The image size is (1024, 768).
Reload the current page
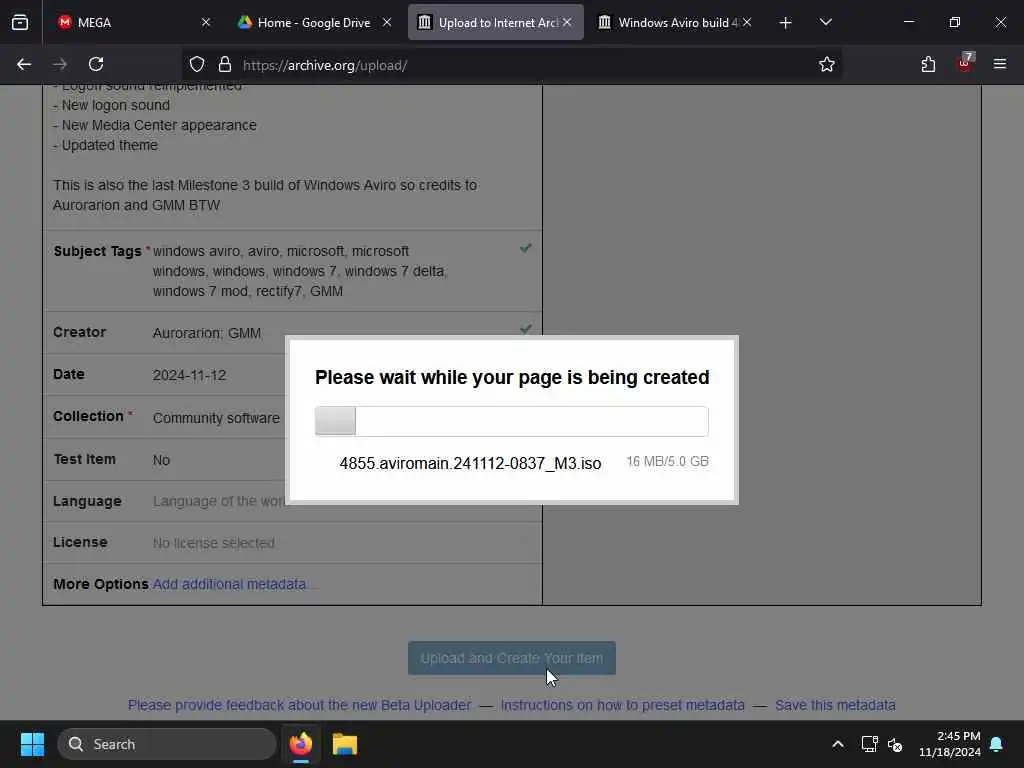pyautogui.click(x=96, y=64)
